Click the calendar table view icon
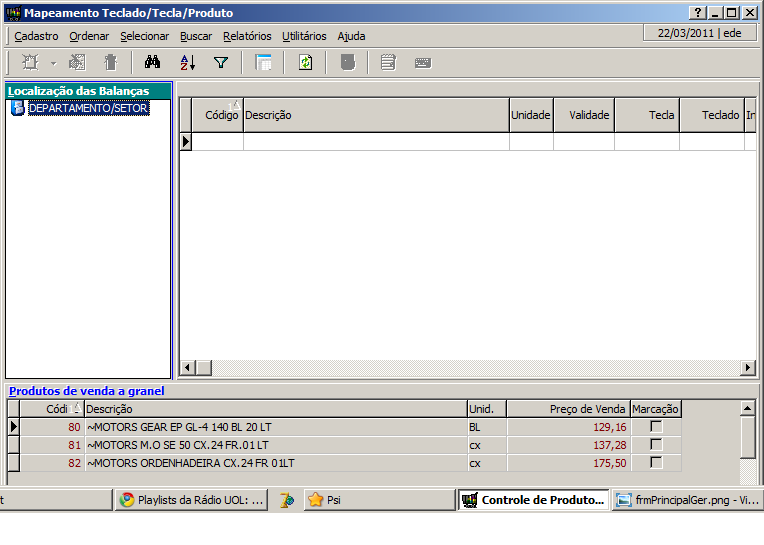The image size is (764, 545). [x=263, y=62]
